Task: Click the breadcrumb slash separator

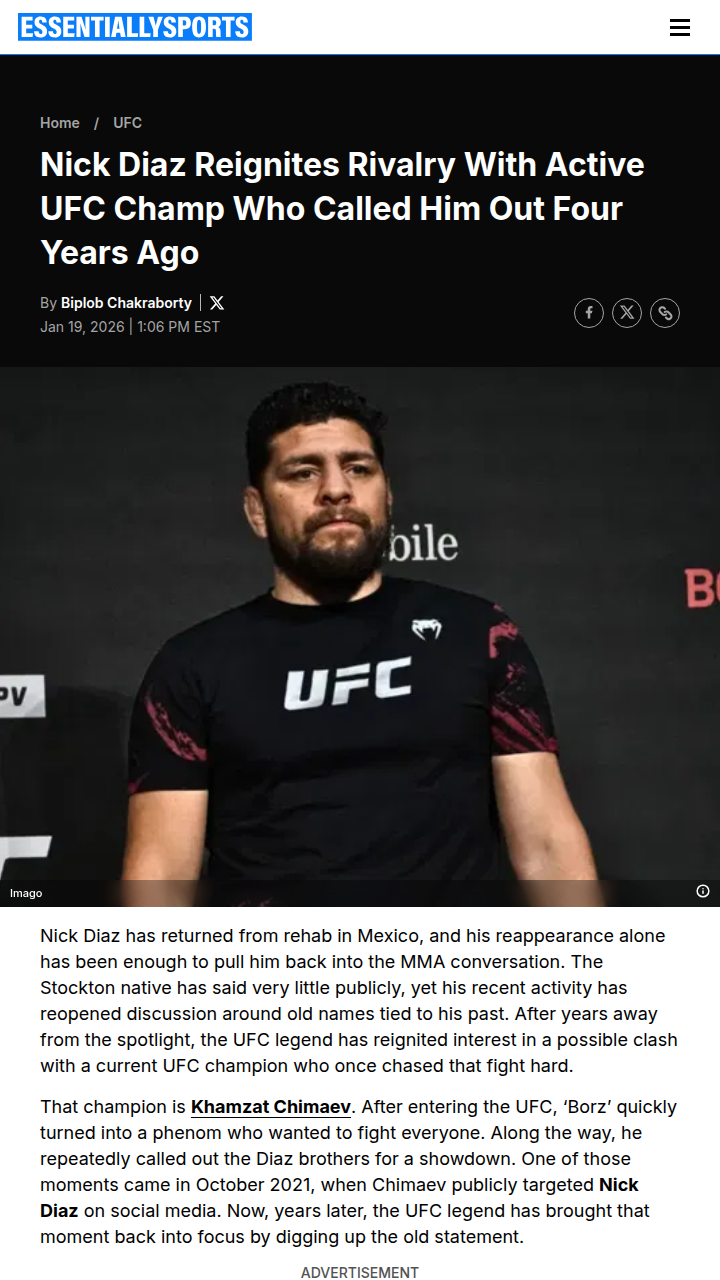Action: tap(96, 123)
